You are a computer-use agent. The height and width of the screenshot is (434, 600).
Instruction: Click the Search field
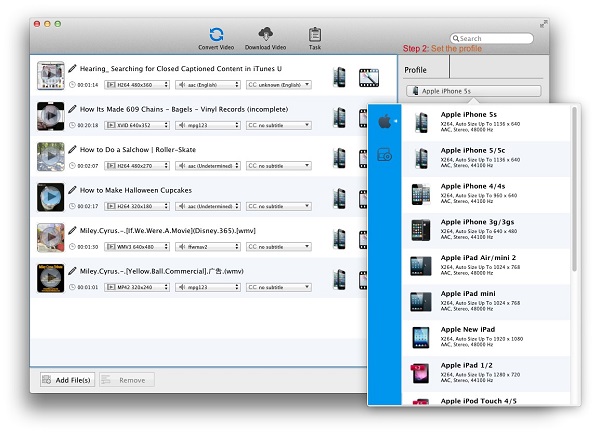(x=492, y=38)
